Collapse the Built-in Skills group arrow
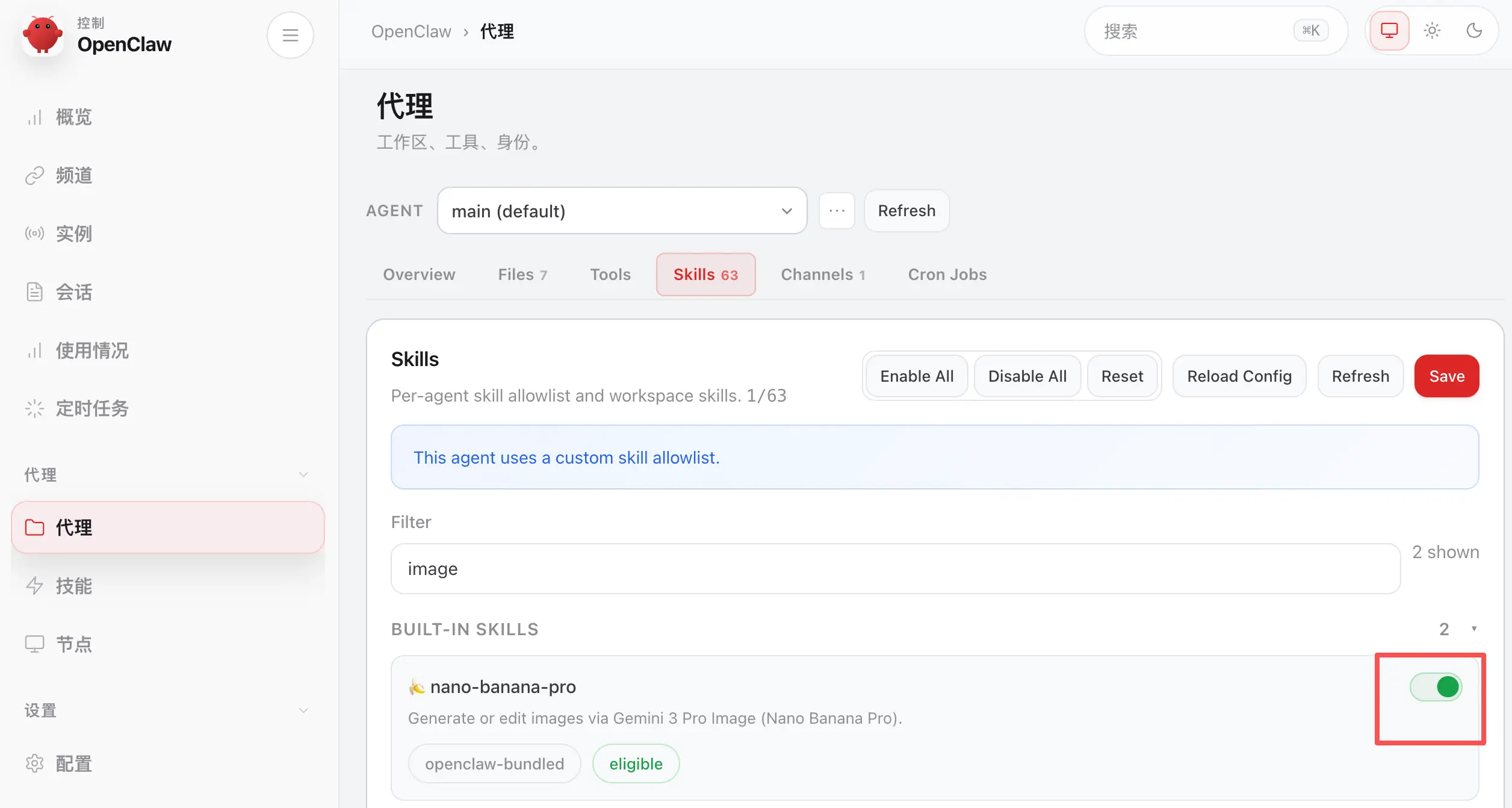Image resolution: width=1512 pixels, height=808 pixels. click(1474, 629)
